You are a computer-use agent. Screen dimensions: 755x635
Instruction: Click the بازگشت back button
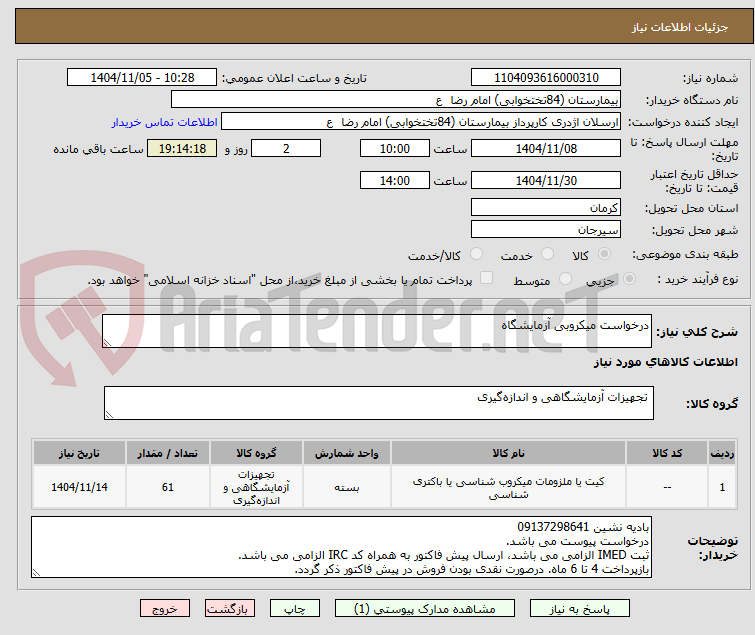(230, 609)
